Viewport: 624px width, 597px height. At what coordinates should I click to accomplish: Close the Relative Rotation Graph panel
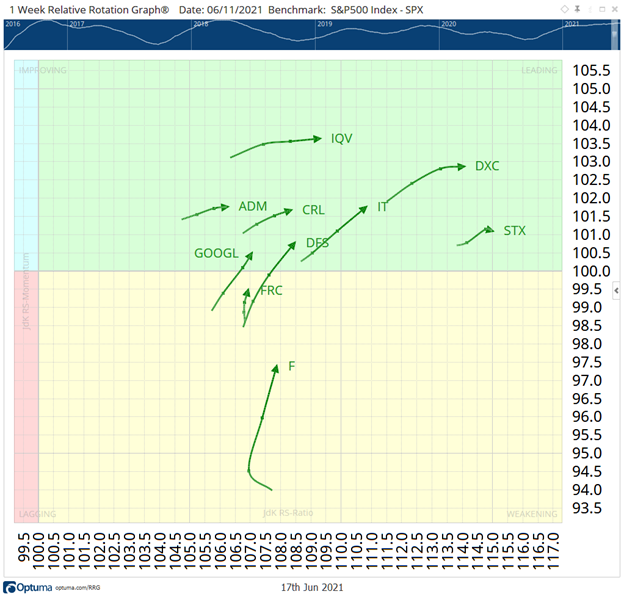[614, 9]
